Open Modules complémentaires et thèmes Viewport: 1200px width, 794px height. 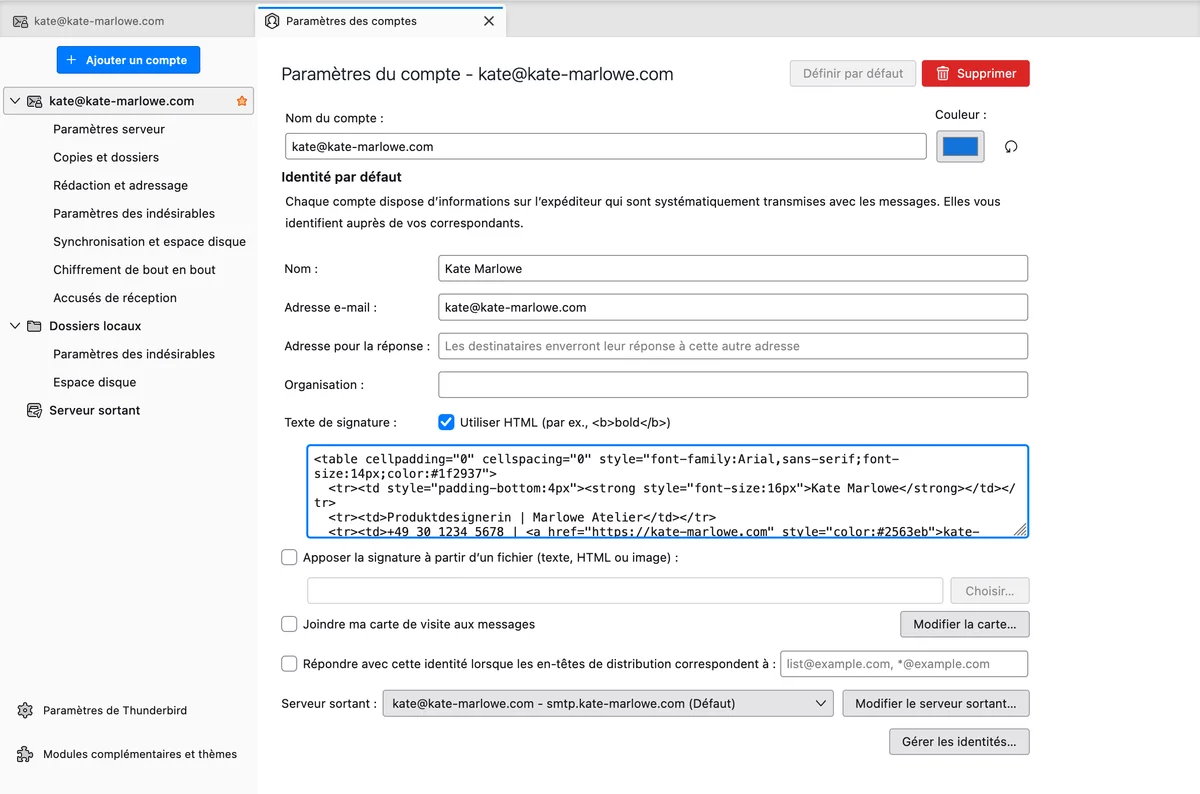(x=140, y=754)
